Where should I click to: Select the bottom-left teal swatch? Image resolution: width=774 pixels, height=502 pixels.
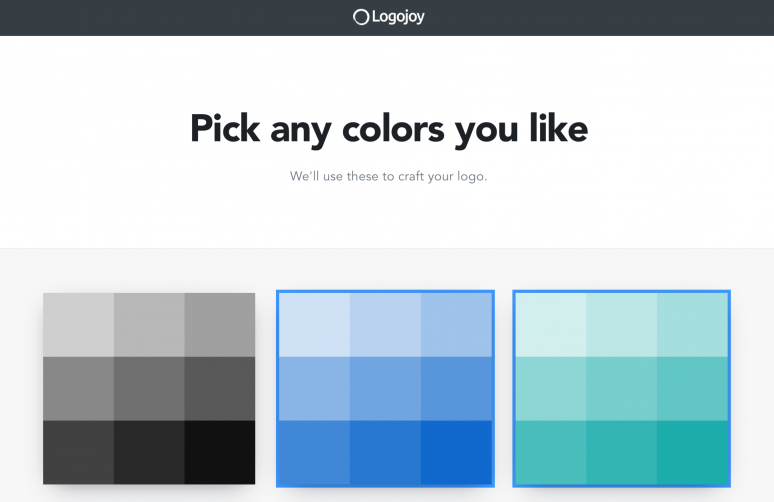(551, 453)
